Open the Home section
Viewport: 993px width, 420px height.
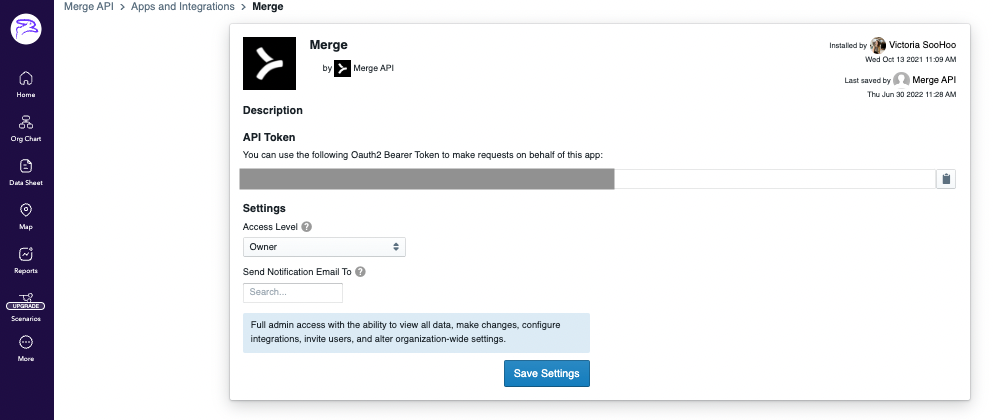(26, 84)
